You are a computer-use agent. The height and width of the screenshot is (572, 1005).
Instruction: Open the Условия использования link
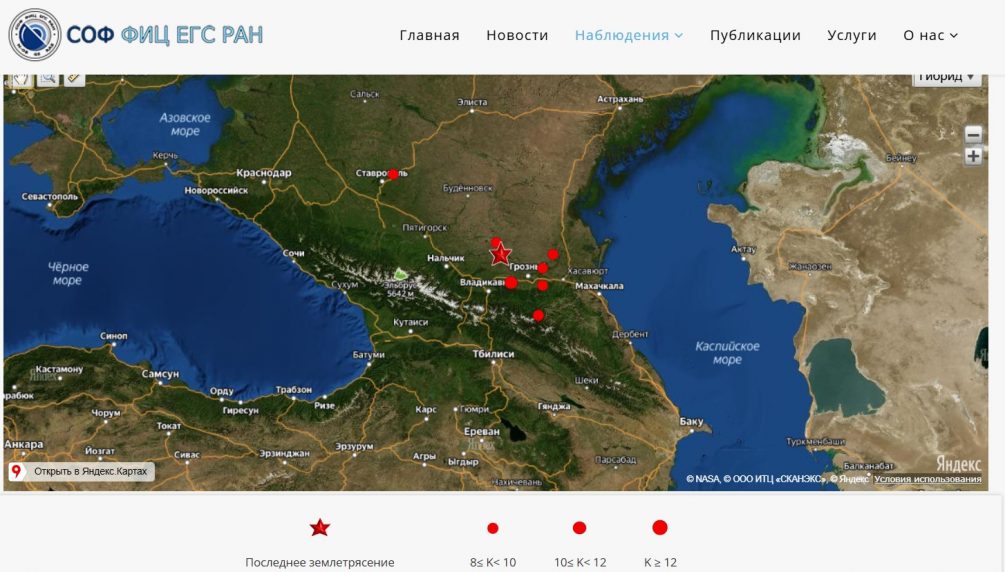pos(927,479)
